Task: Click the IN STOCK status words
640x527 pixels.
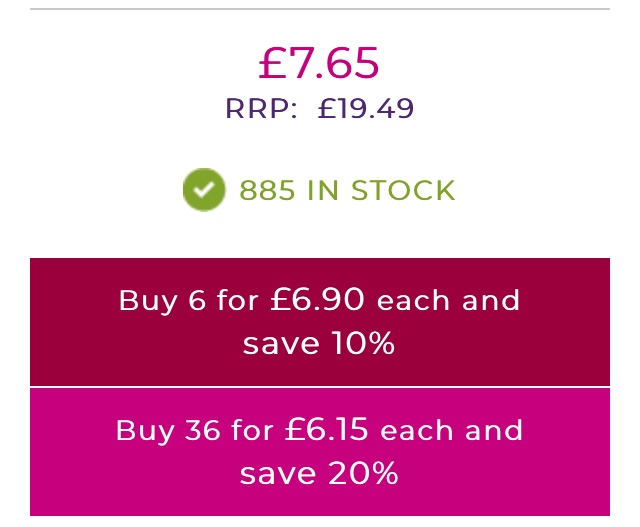Action: point(381,190)
